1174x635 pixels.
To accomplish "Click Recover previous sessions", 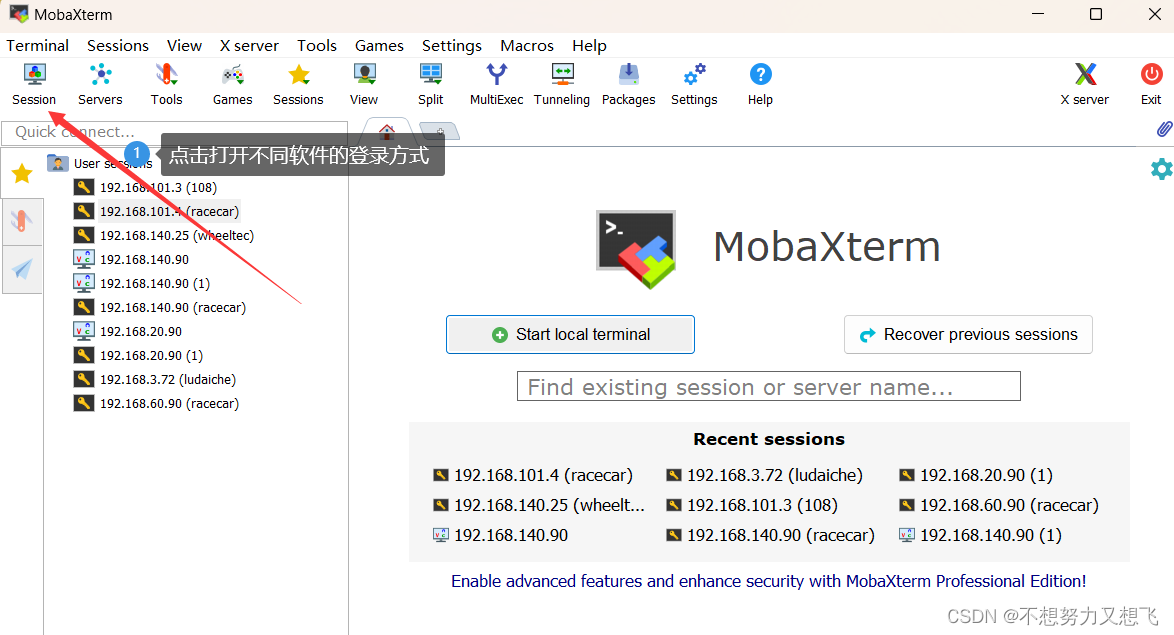I will [967, 334].
